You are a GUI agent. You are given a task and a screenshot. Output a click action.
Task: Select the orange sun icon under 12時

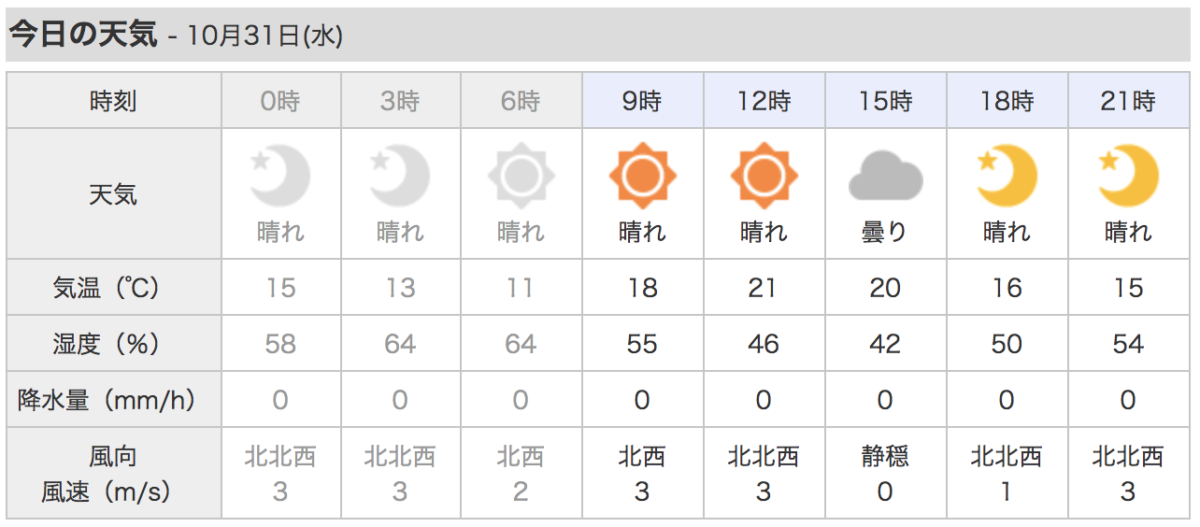pos(764,177)
